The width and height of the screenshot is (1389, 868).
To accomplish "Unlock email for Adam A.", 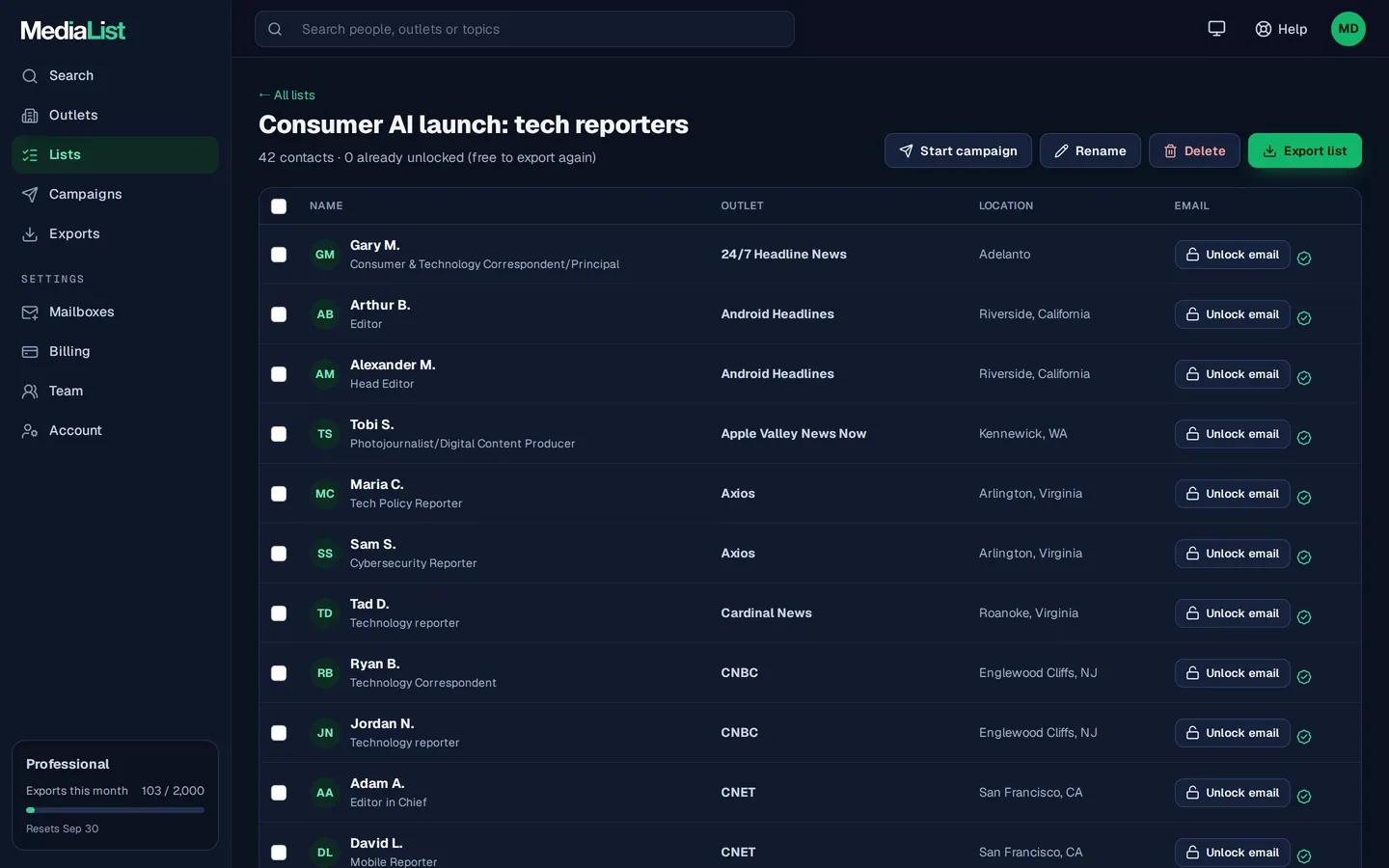I will (x=1233, y=793).
